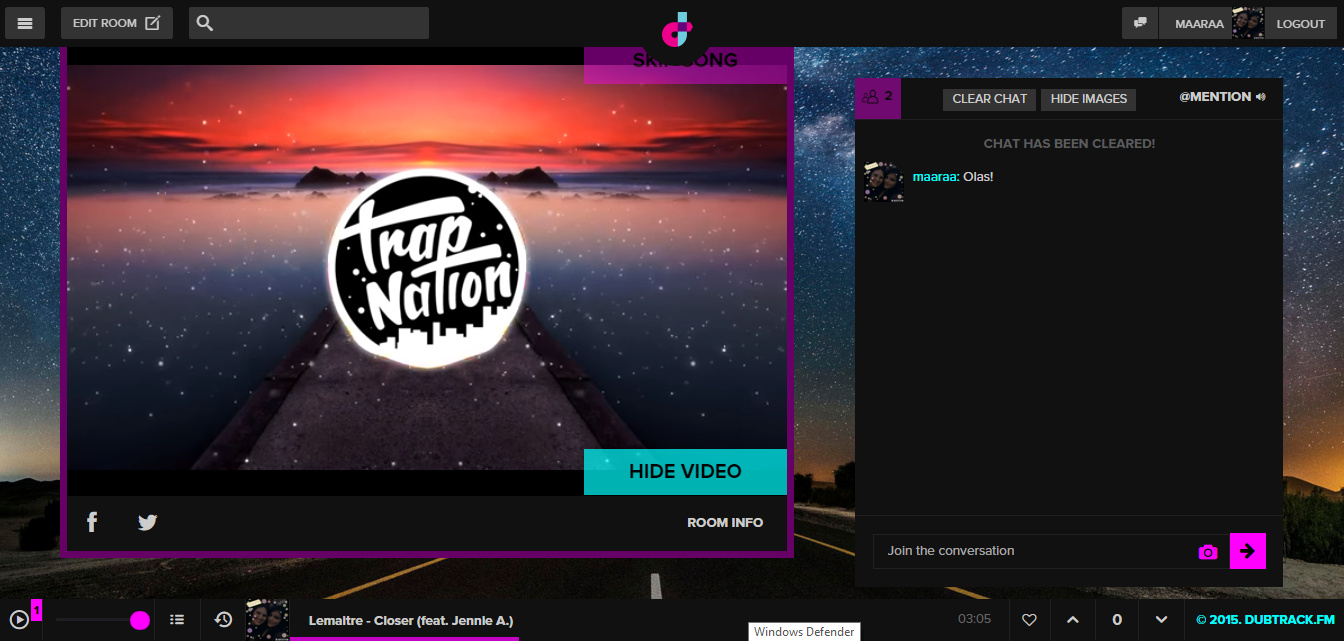This screenshot has height=641, width=1344.
Task: Hide the video with HIDE VIDEO
Action: point(685,472)
